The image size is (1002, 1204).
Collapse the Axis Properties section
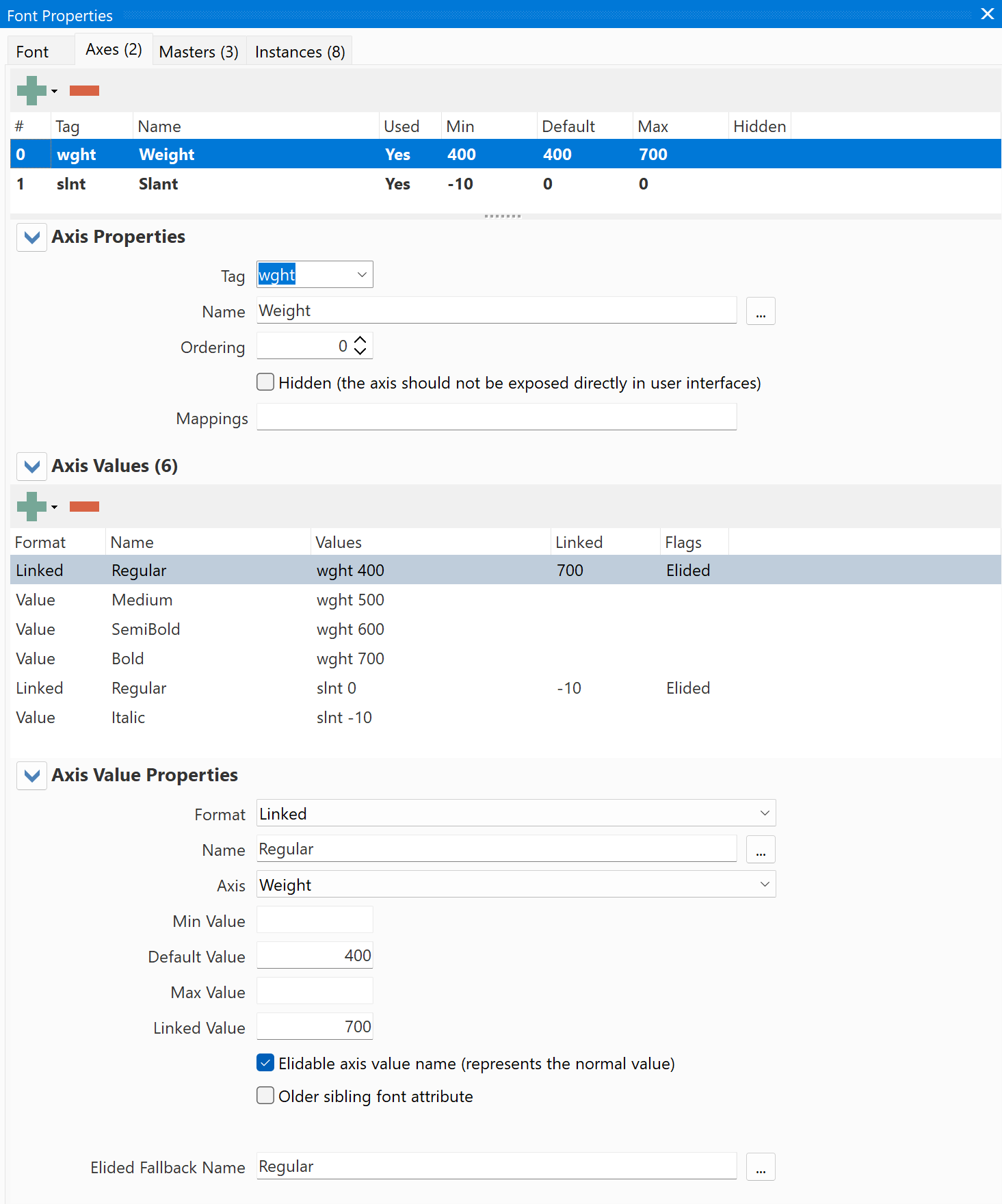[x=31, y=237]
